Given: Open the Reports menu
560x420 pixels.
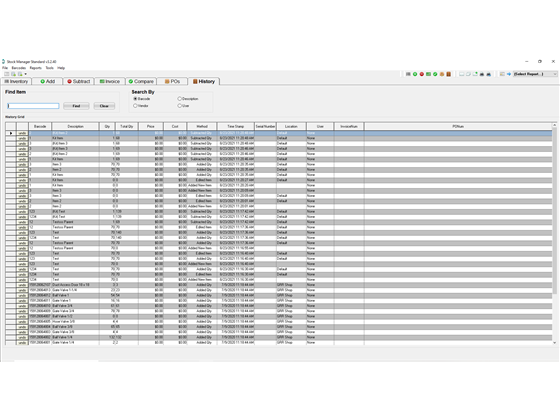Looking at the screenshot, I should point(35,68).
